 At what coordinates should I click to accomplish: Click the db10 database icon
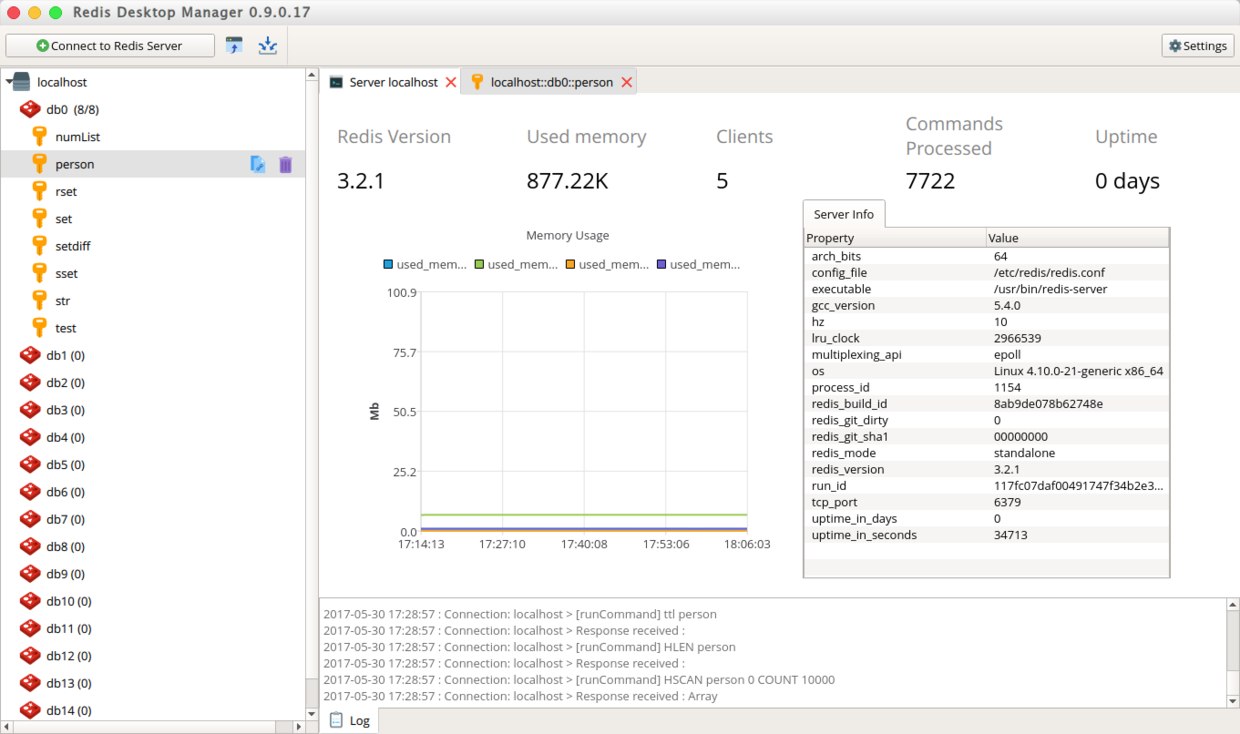pos(30,601)
